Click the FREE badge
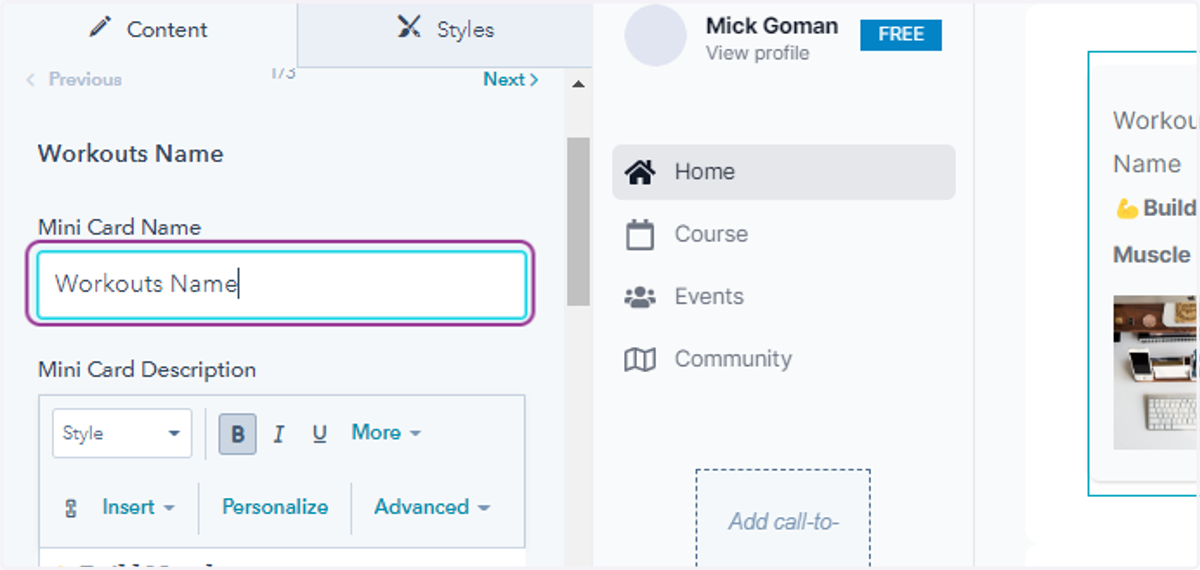Screen dimensions: 1200x570 (901, 34)
